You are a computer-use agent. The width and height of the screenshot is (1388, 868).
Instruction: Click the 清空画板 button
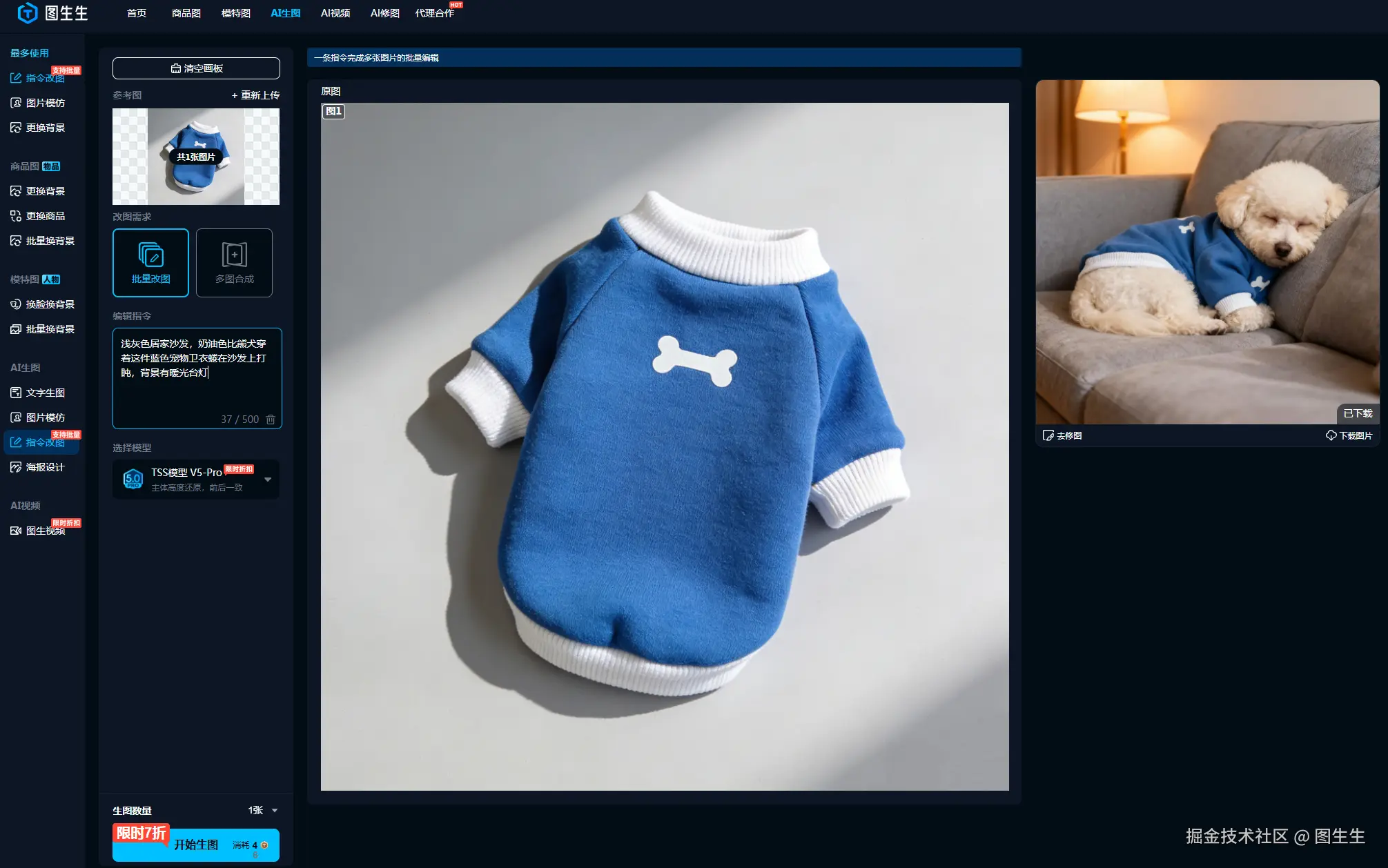196,68
